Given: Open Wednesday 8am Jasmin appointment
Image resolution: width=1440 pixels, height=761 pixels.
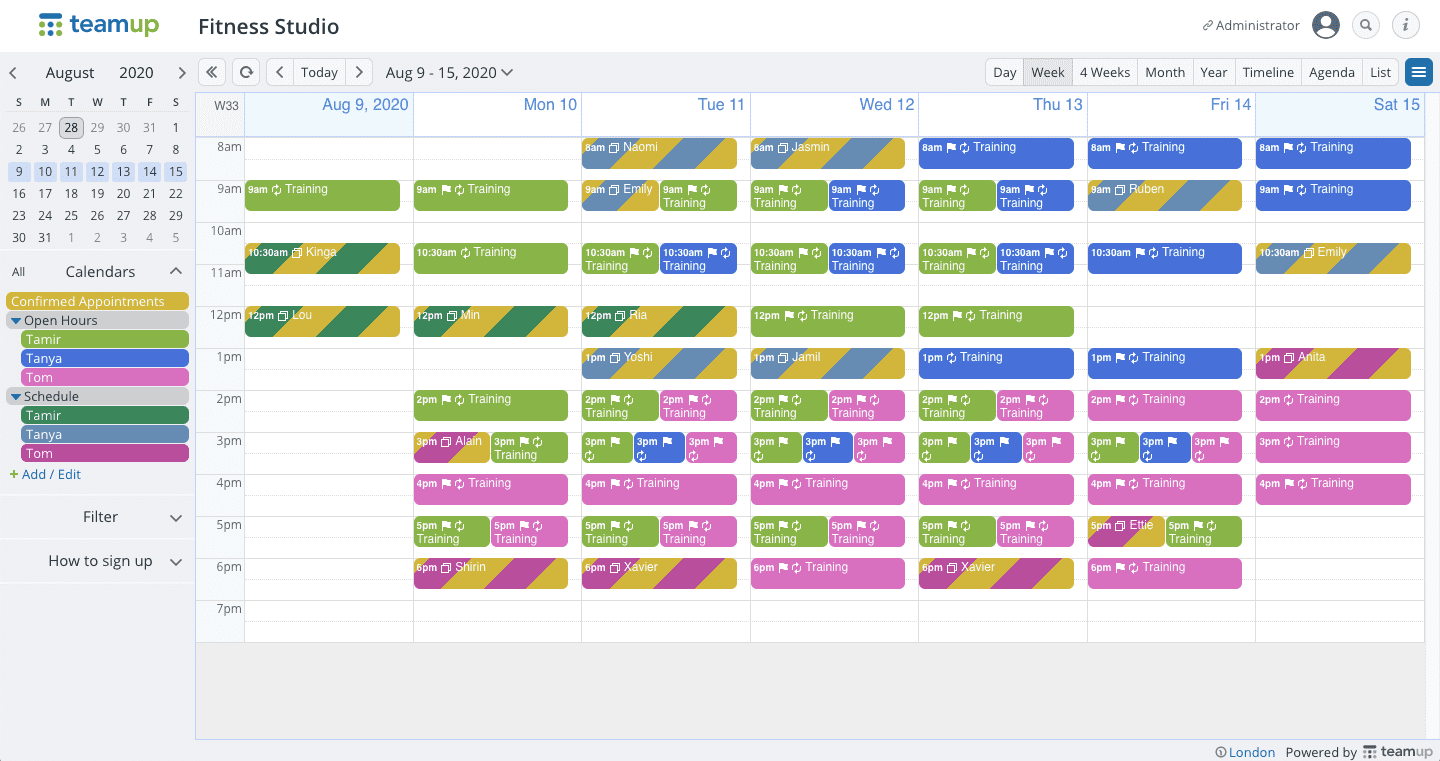Looking at the screenshot, I should tap(827, 153).
